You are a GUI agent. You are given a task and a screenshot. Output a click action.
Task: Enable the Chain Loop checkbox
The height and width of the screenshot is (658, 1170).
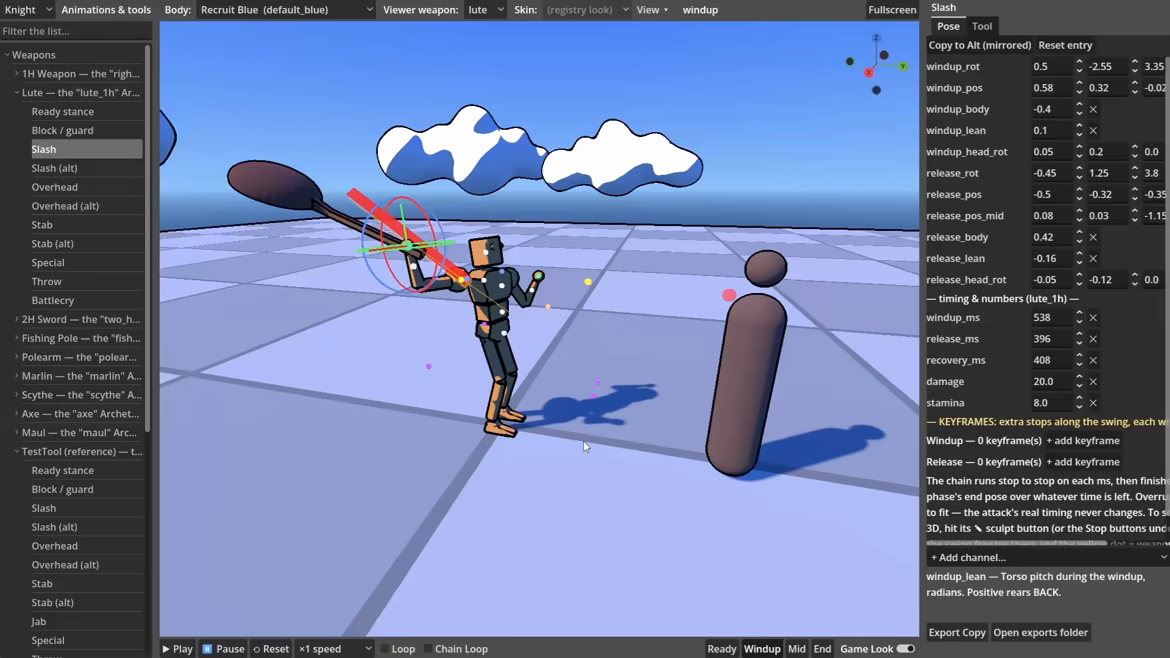coord(428,649)
